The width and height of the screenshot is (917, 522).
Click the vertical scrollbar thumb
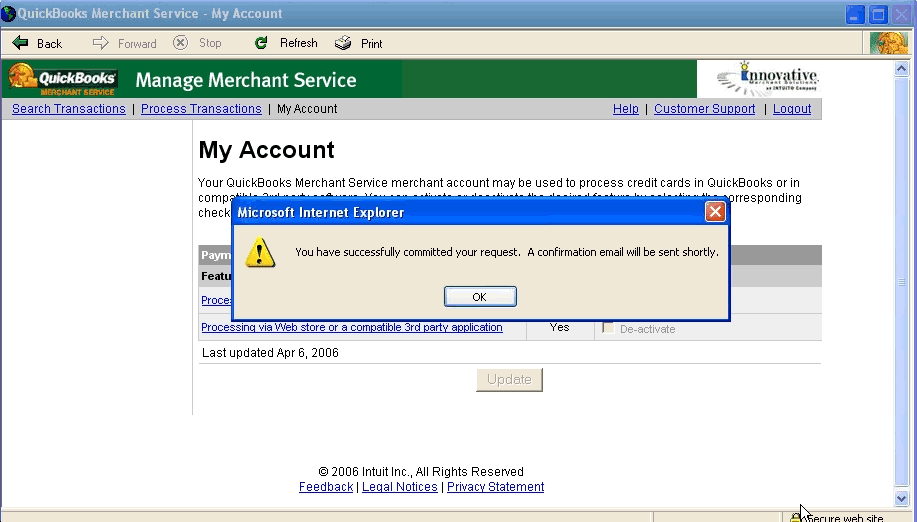[901, 283]
